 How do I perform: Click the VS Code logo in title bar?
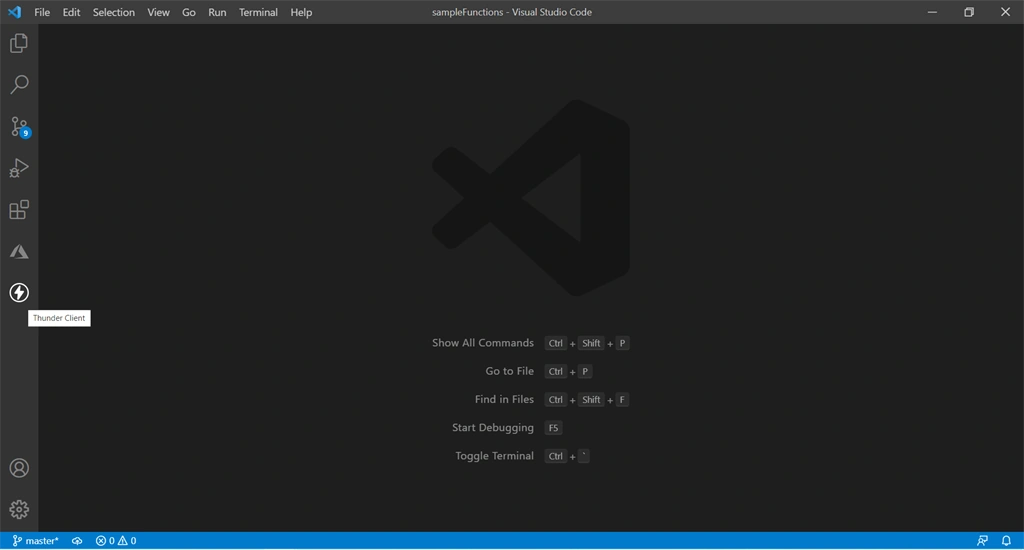click(x=14, y=12)
